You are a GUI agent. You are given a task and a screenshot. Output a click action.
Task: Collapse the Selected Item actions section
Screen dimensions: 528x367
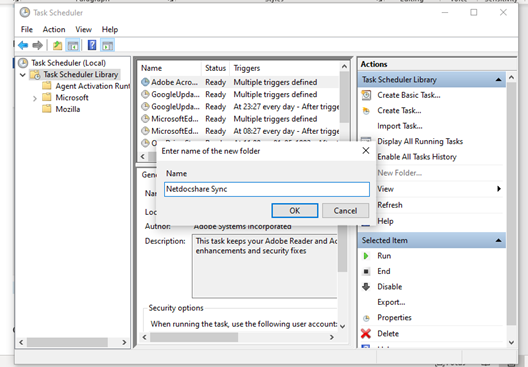tap(498, 240)
